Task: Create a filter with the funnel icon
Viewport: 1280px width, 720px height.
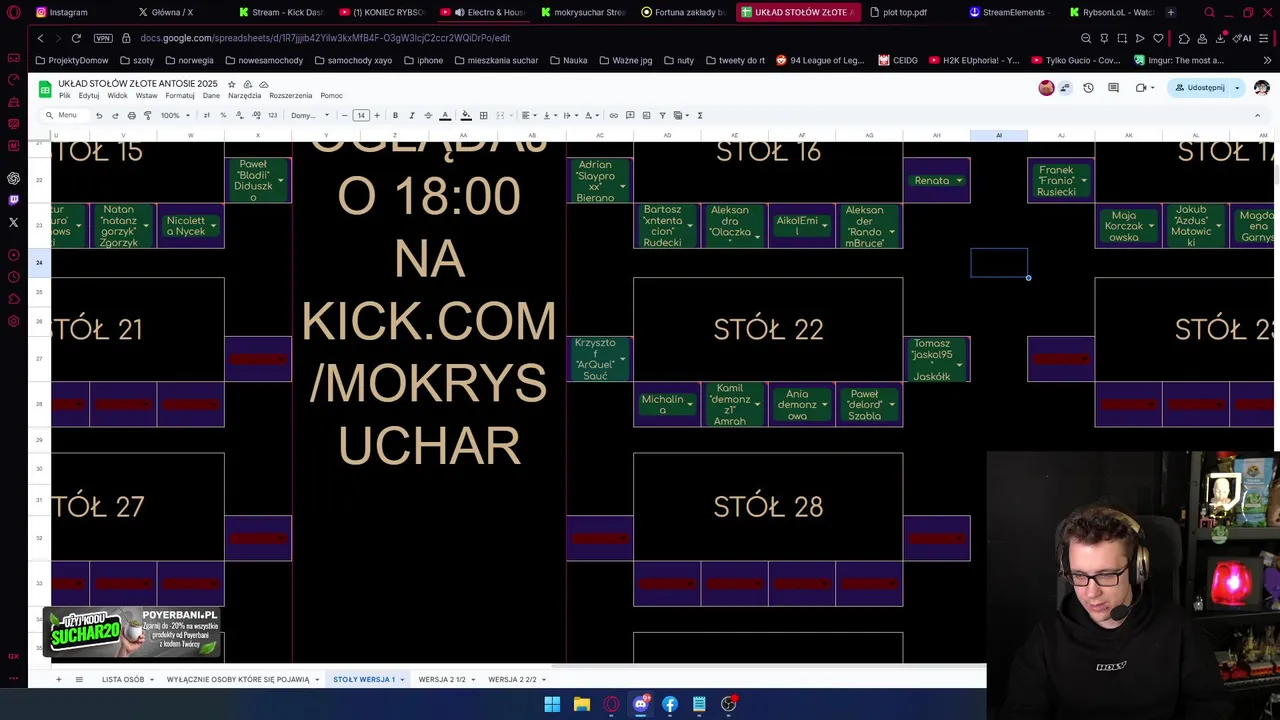Action: click(x=662, y=115)
